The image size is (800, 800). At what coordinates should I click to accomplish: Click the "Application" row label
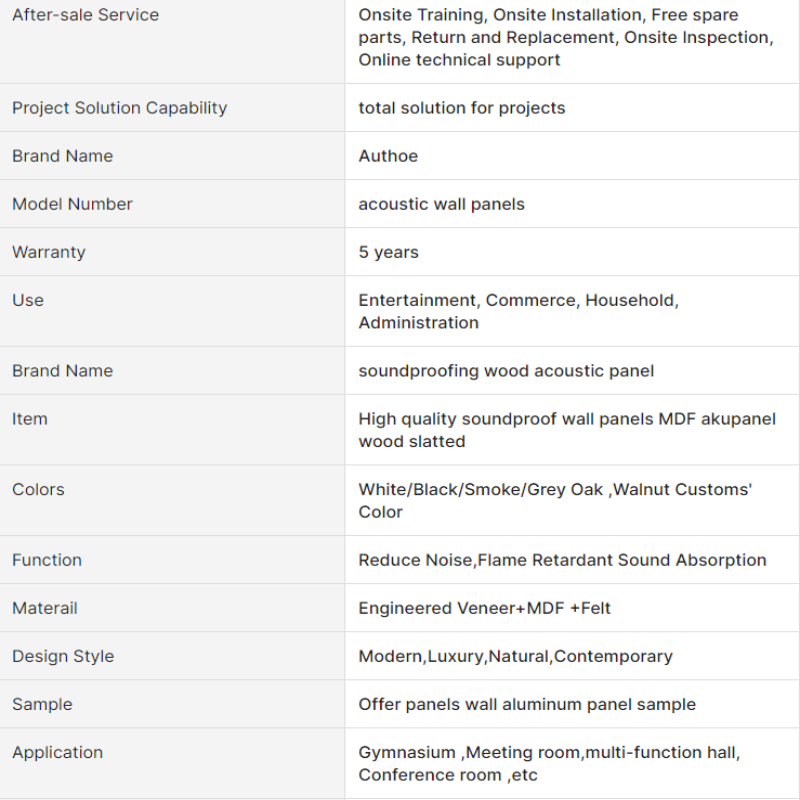(x=57, y=752)
